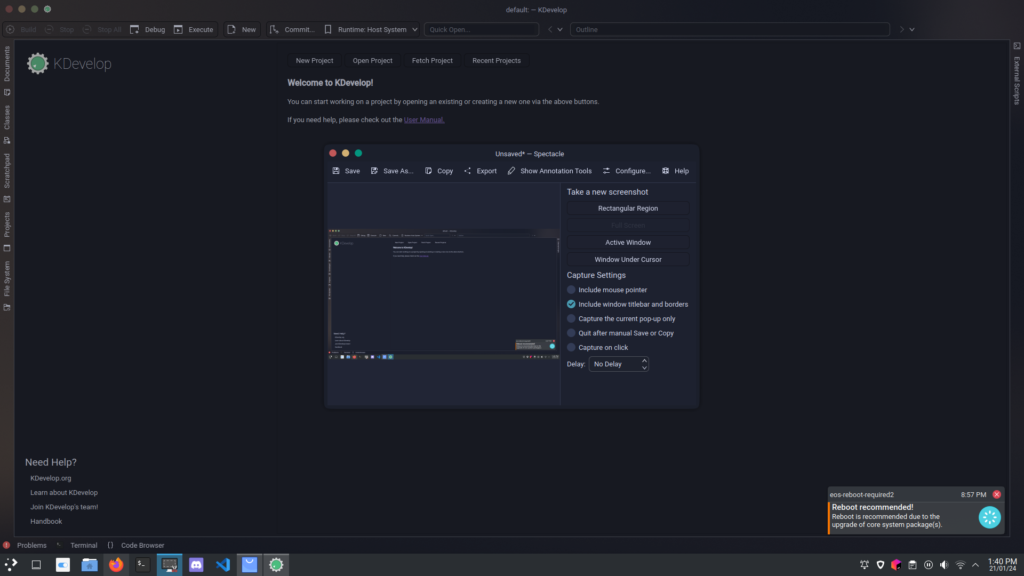Click Save As... in Spectacle

point(392,171)
